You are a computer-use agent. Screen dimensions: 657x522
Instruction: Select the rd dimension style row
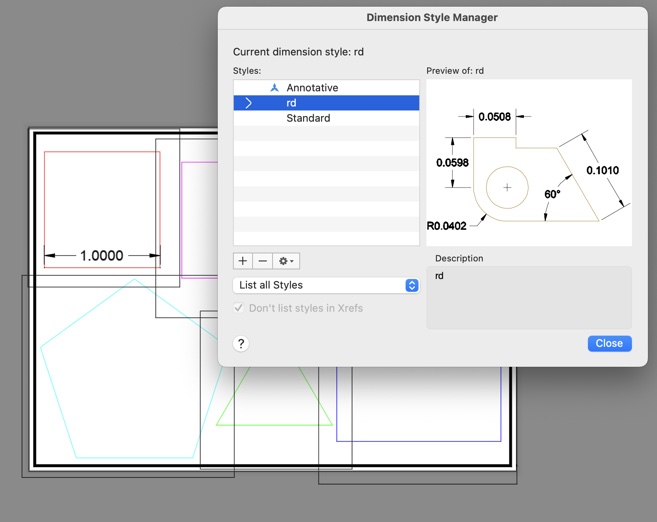[x=326, y=103]
